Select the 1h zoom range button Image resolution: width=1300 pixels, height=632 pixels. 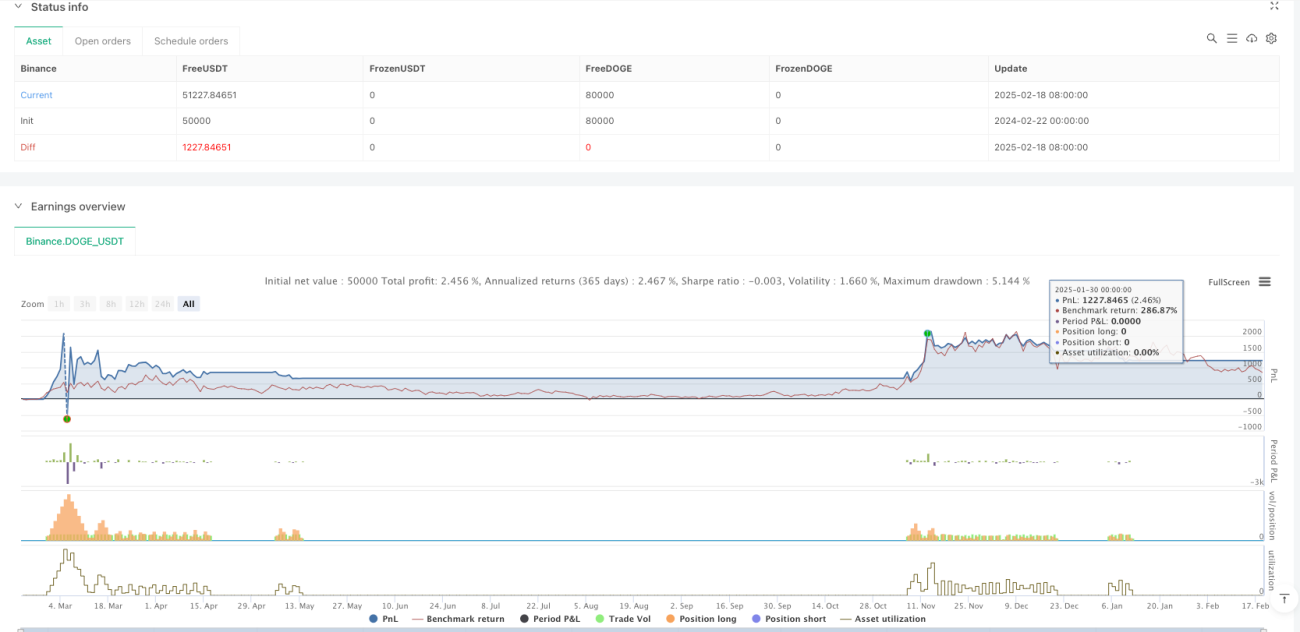pyautogui.click(x=60, y=304)
